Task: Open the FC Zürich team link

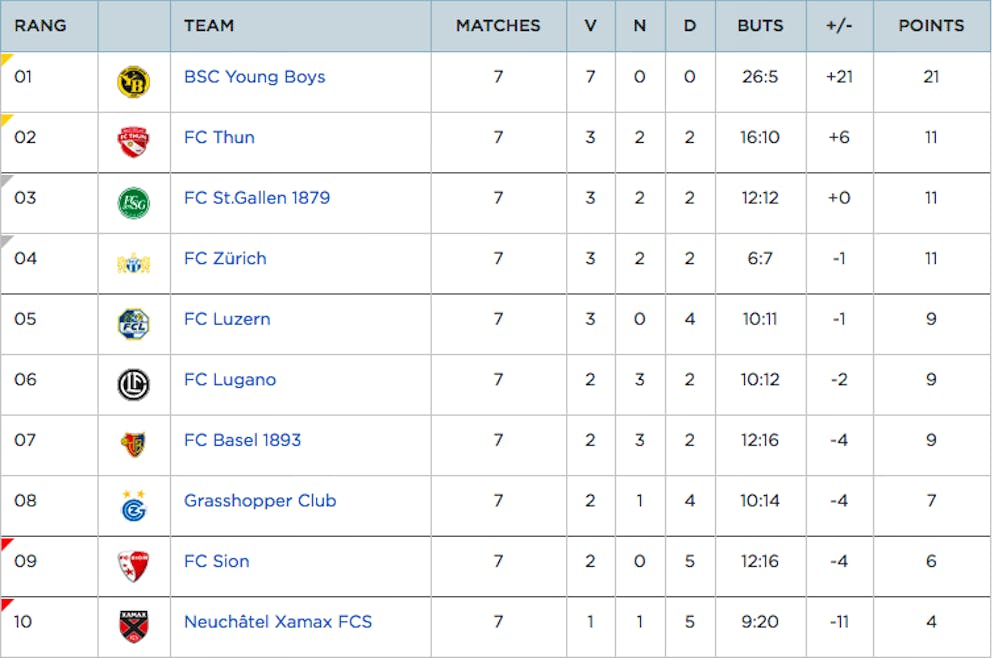Action: pyautogui.click(x=225, y=259)
